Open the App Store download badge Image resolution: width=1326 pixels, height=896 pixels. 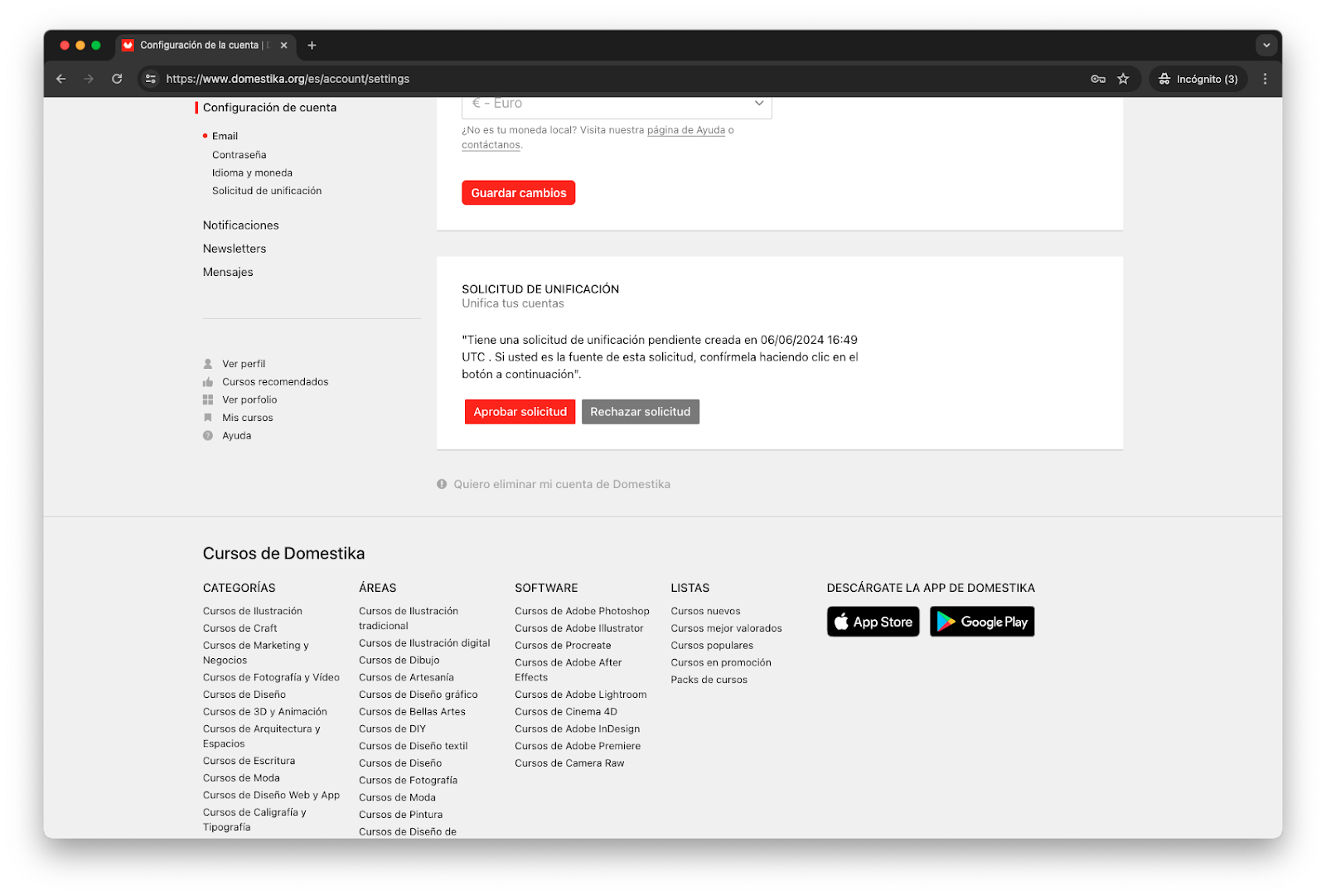click(x=873, y=622)
